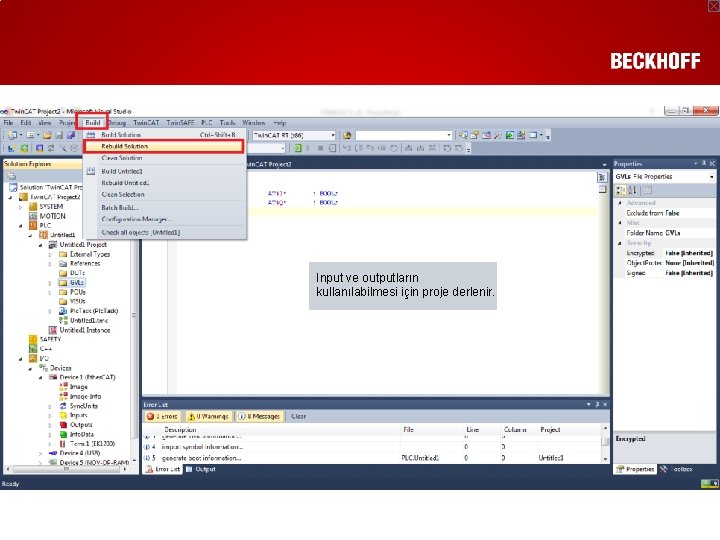Collapse Device 1 (EtherCAT) node
Viewport: 720px width, 540px height.
tap(41, 377)
